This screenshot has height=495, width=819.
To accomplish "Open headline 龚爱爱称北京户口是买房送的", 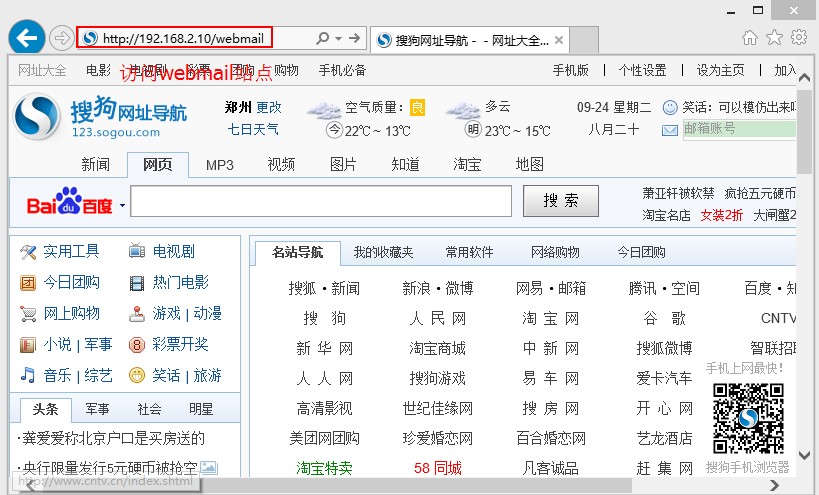I will (113, 439).
